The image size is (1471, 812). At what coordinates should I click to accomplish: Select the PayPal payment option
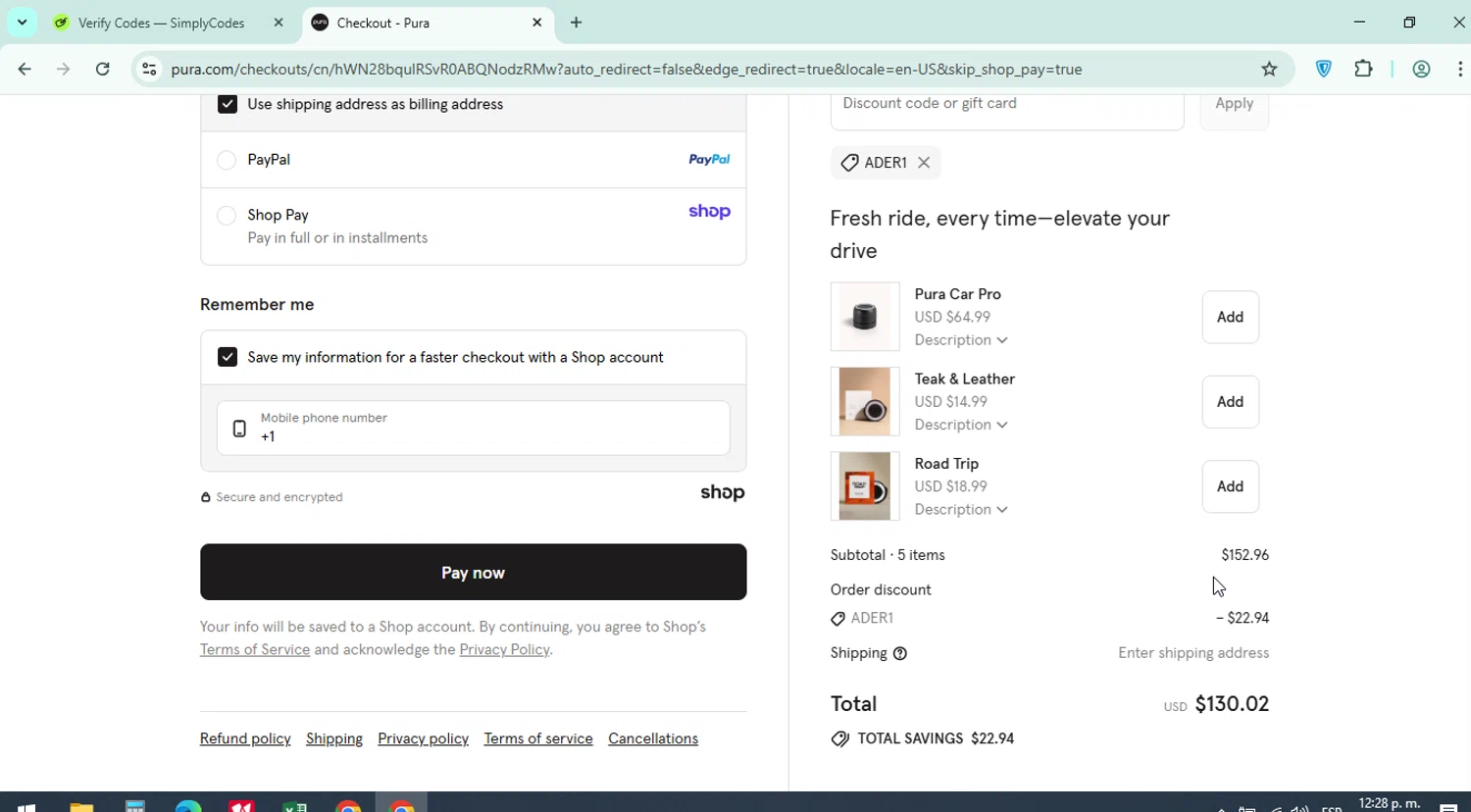click(227, 160)
